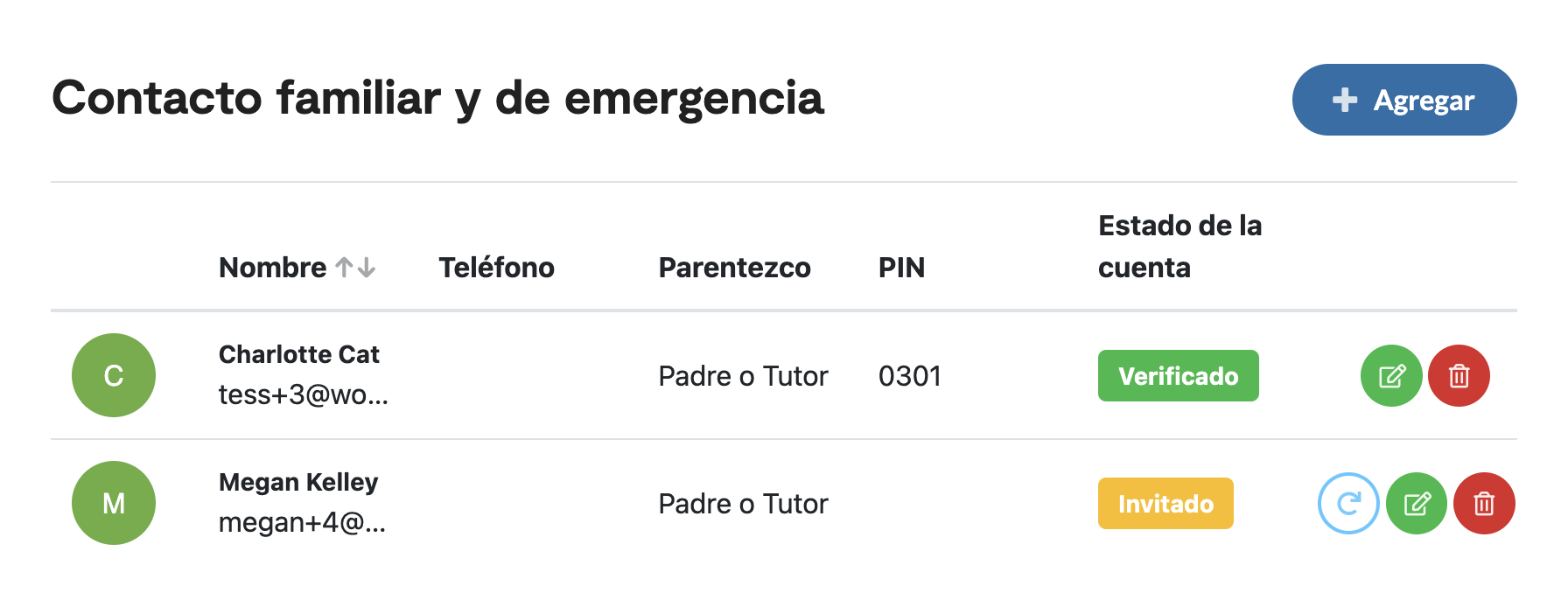Click the Estado de la cuenta header
1568x593 pixels.
1179,247
